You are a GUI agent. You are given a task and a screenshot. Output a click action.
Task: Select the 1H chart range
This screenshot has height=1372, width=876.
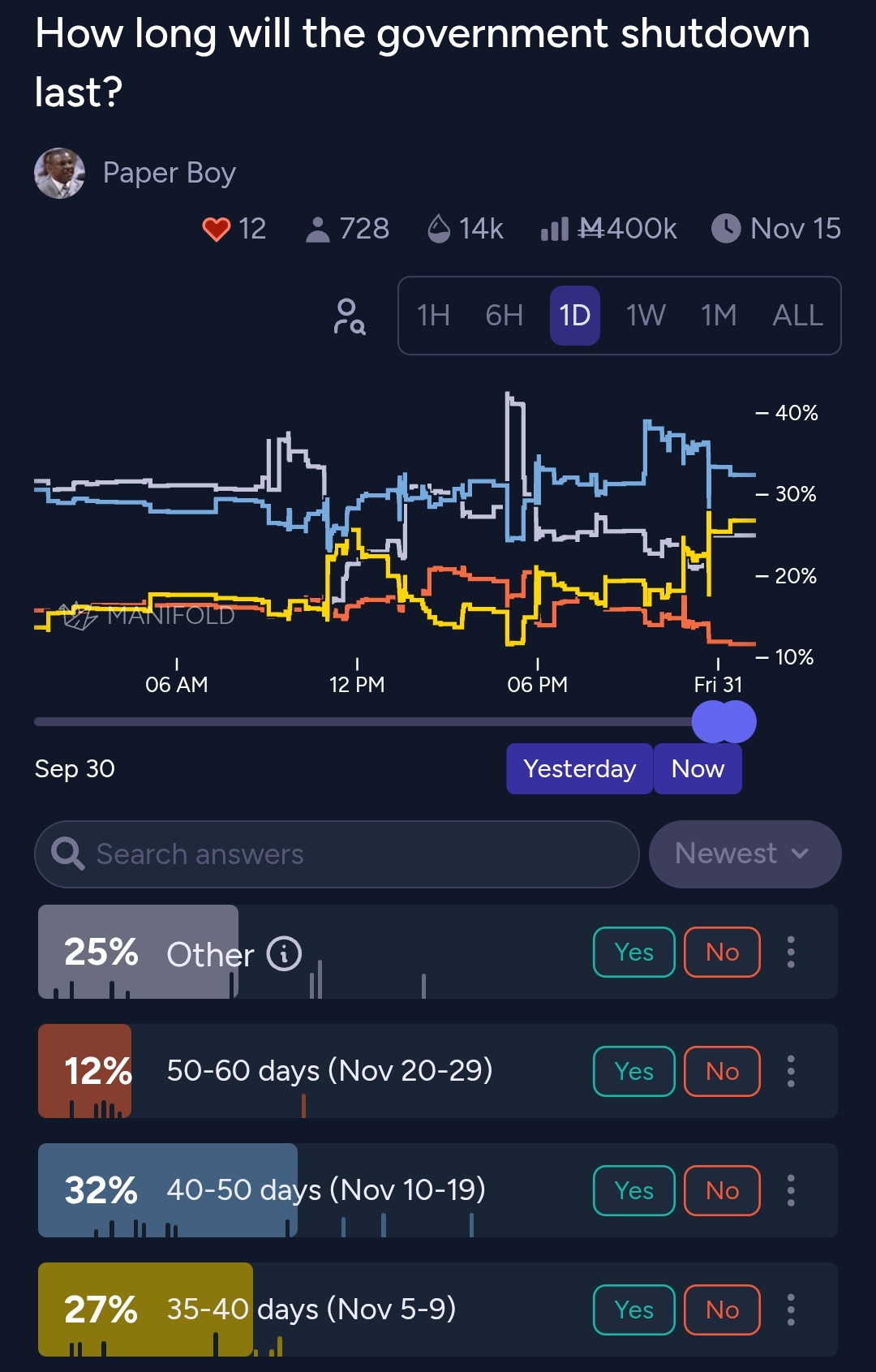[433, 316]
